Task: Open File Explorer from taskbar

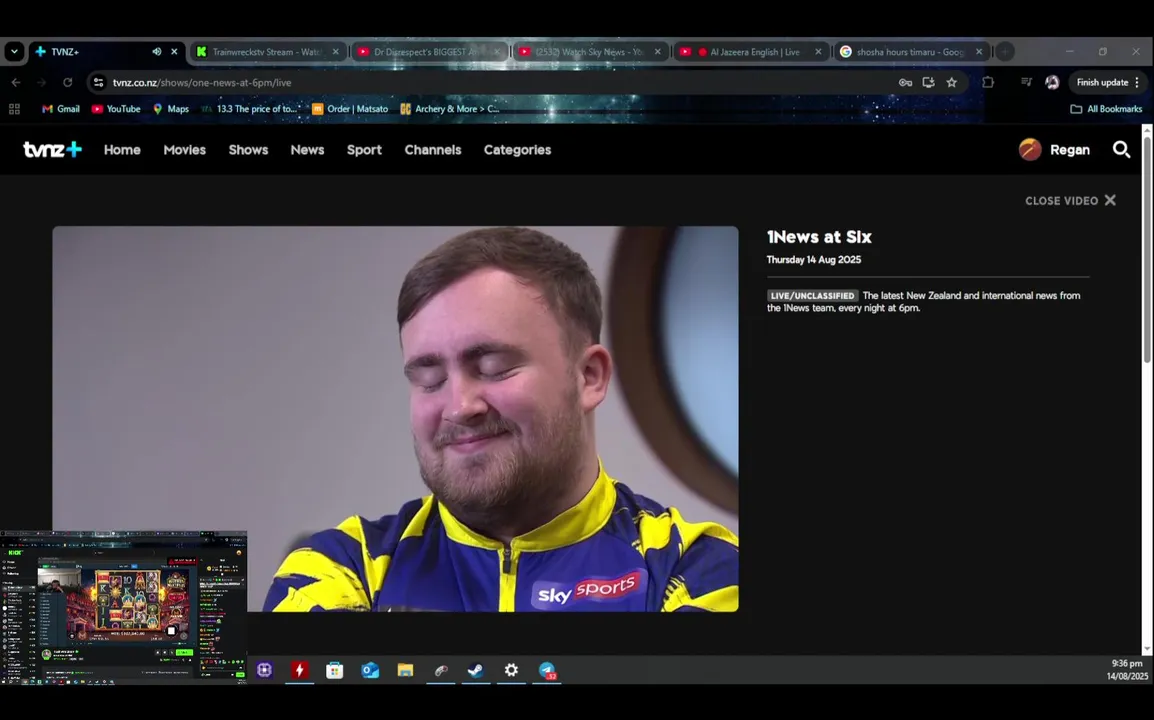Action: click(x=406, y=670)
